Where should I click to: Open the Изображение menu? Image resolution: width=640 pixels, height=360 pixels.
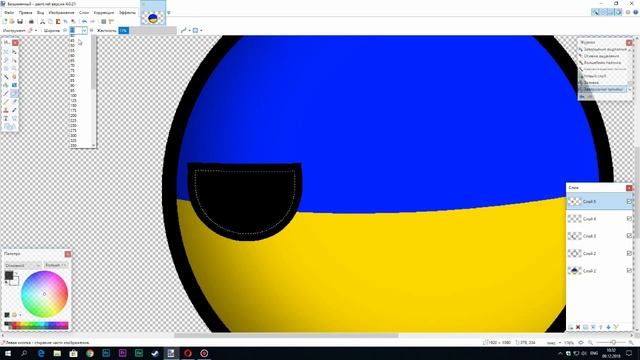[x=62, y=13]
